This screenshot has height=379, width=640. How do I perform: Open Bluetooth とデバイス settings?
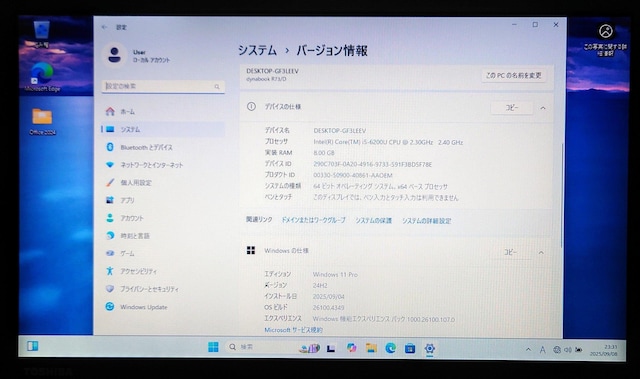tap(163, 147)
